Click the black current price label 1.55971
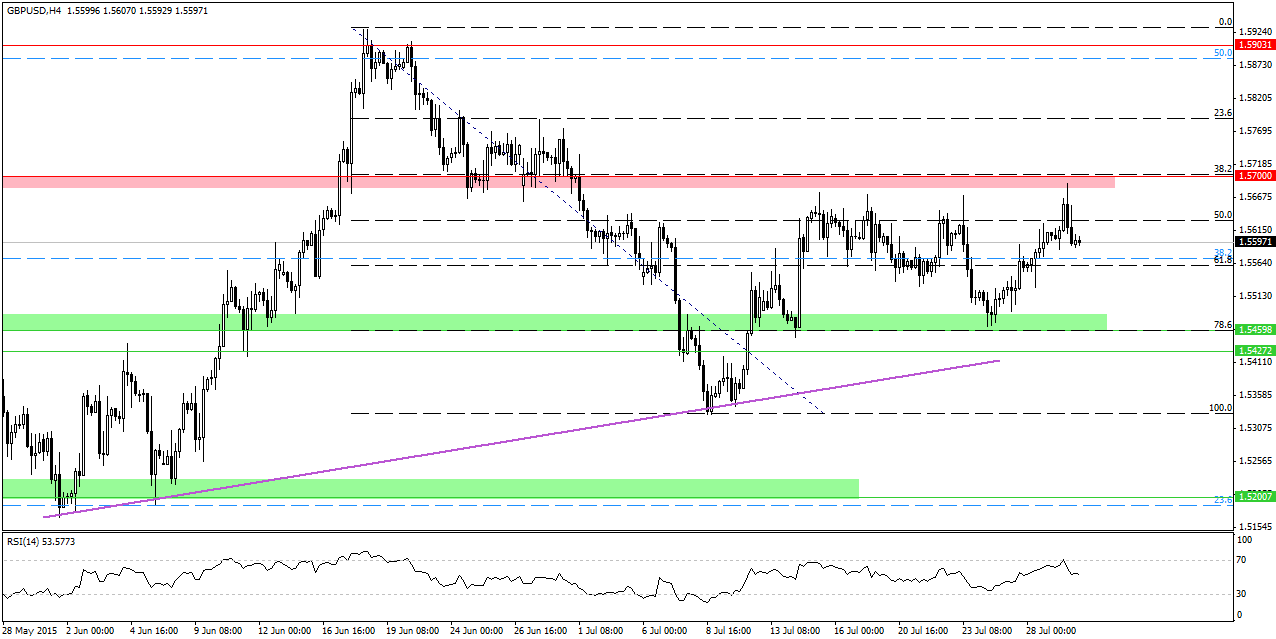The height and width of the screenshot is (639, 1276). coord(1255,242)
